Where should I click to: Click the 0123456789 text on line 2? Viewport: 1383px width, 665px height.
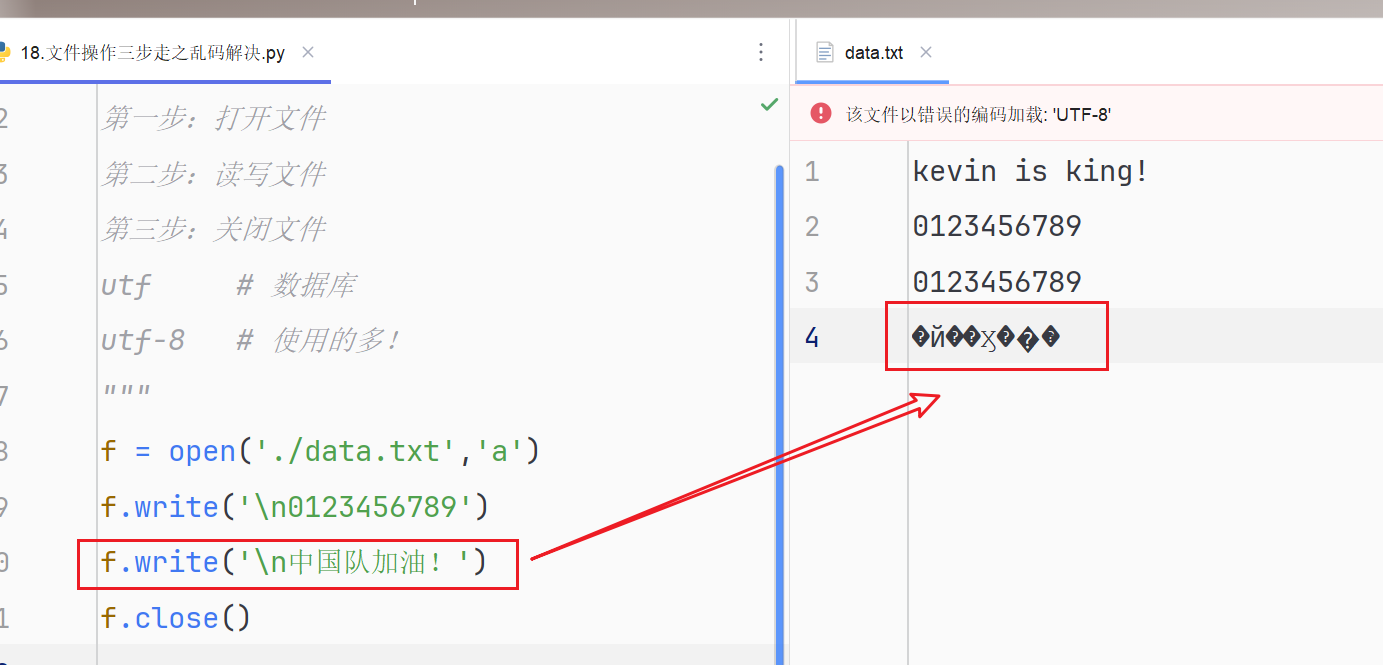(997, 226)
